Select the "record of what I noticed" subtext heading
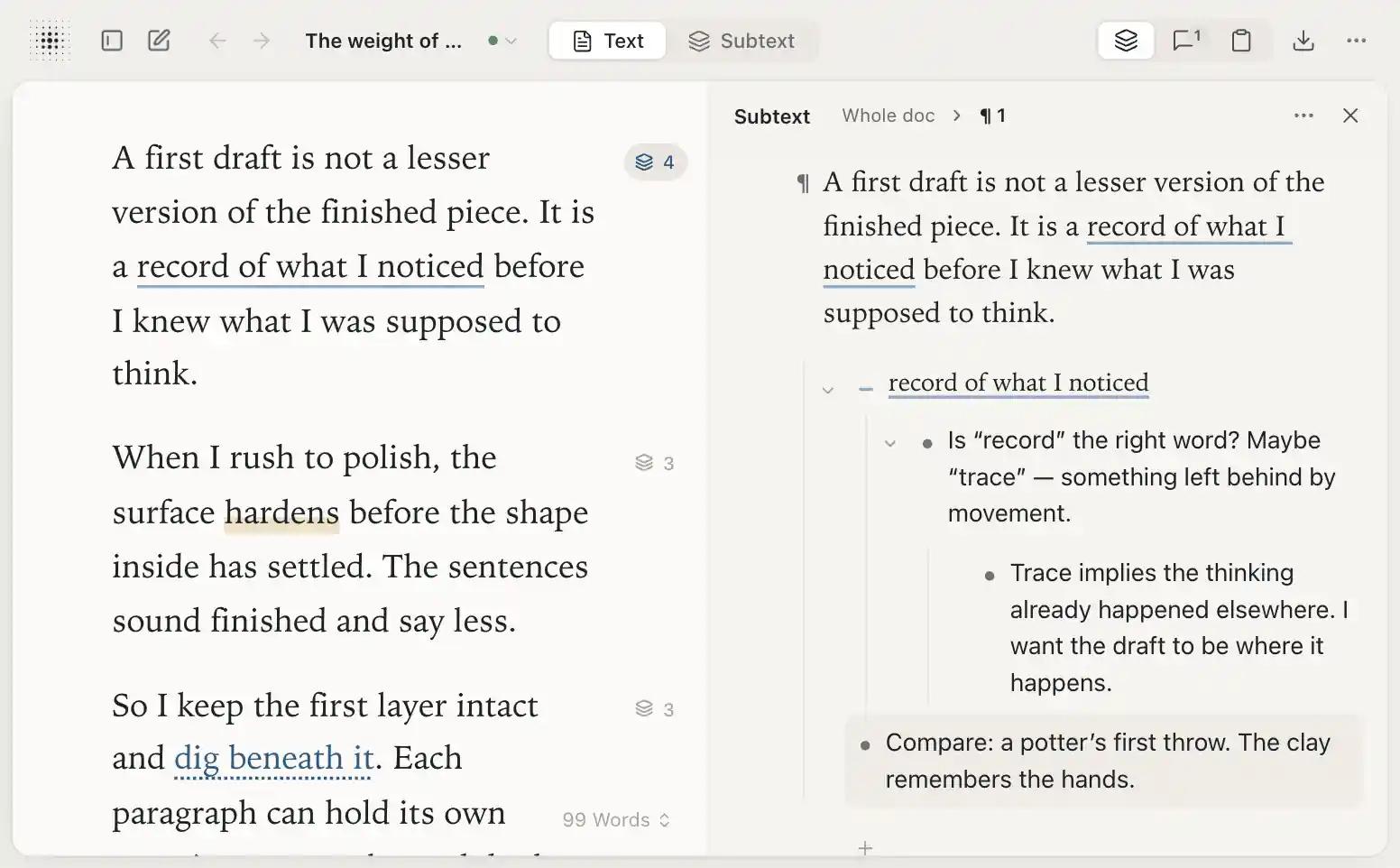The image size is (1400, 868). tap(1018, 383)
